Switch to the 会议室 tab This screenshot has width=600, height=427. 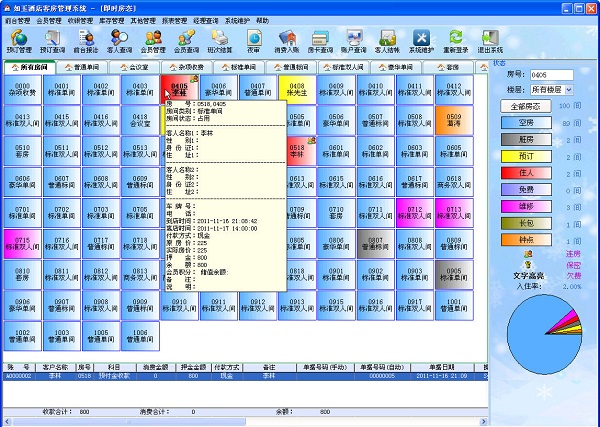(134, 67)
